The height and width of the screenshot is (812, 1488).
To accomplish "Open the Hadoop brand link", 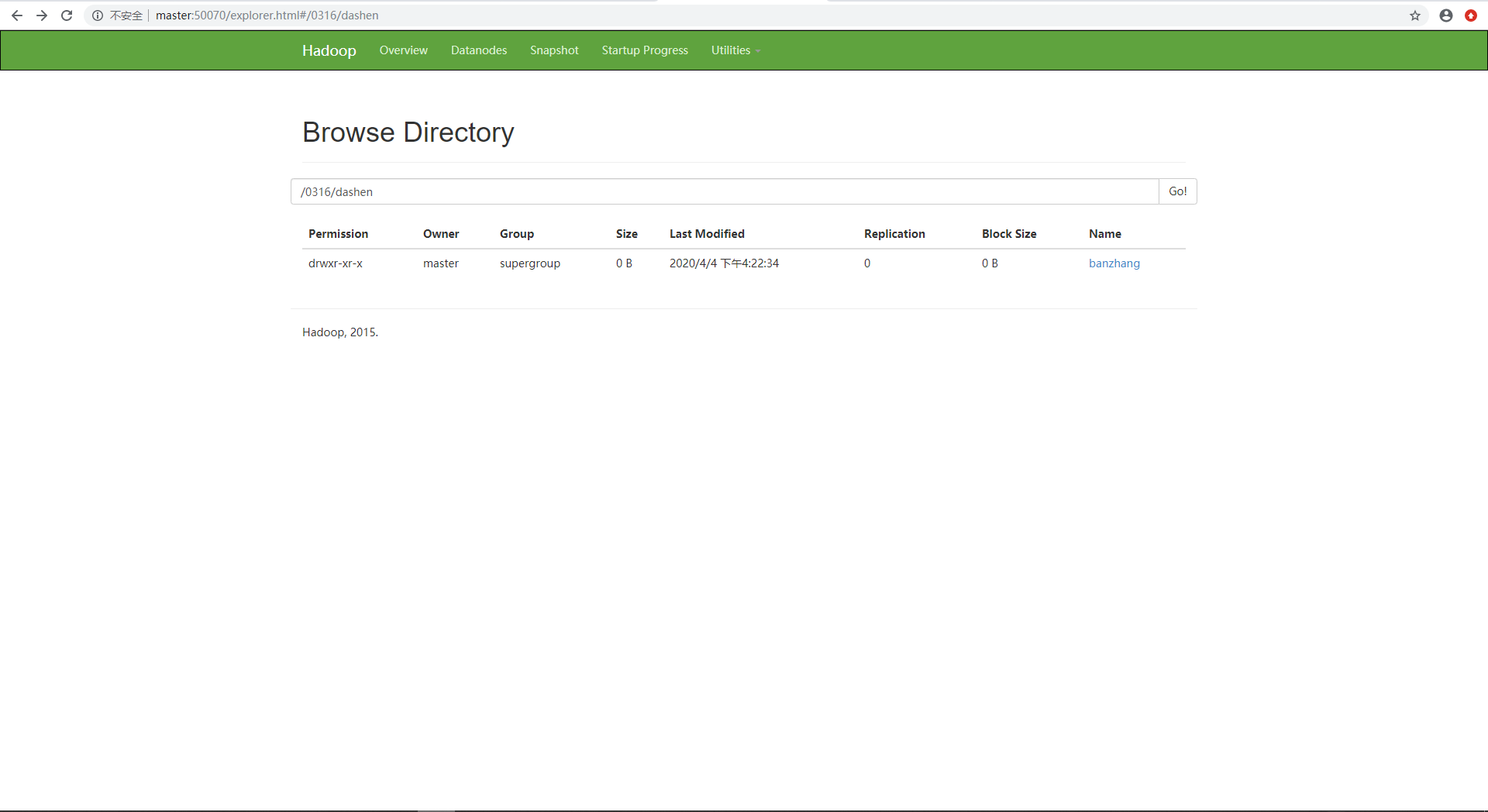I will (329, 50).
